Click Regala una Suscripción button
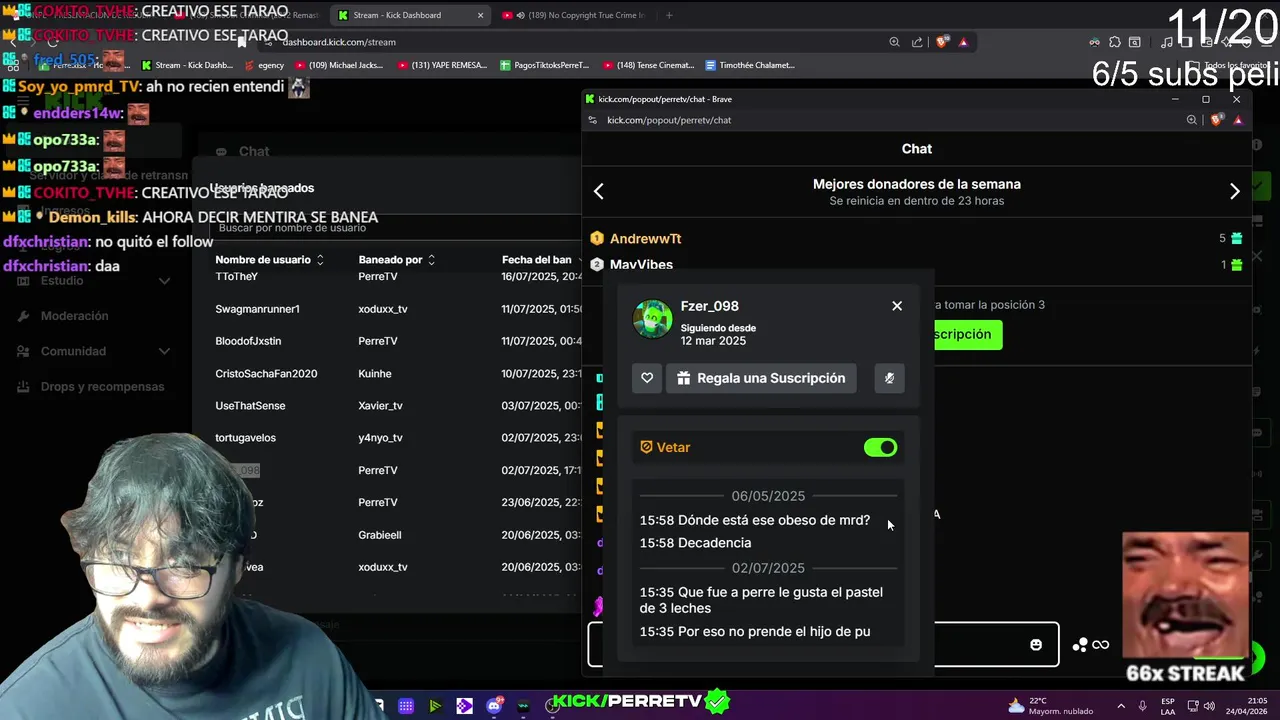This screenshot has height=720, width=1280. (x=761, y=378)
